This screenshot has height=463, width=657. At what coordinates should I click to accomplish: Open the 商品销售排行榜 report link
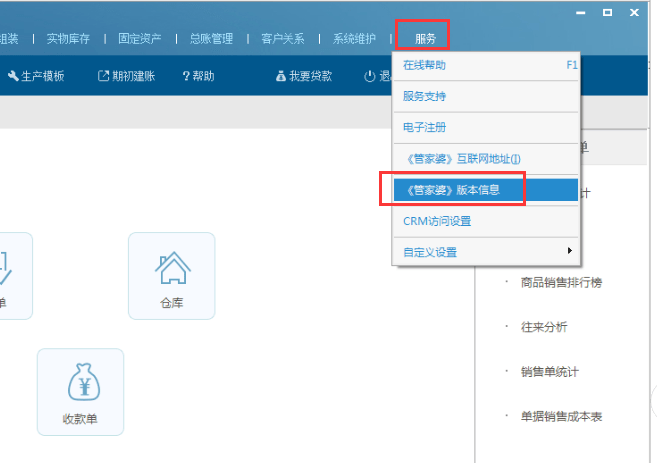point(561,282)
